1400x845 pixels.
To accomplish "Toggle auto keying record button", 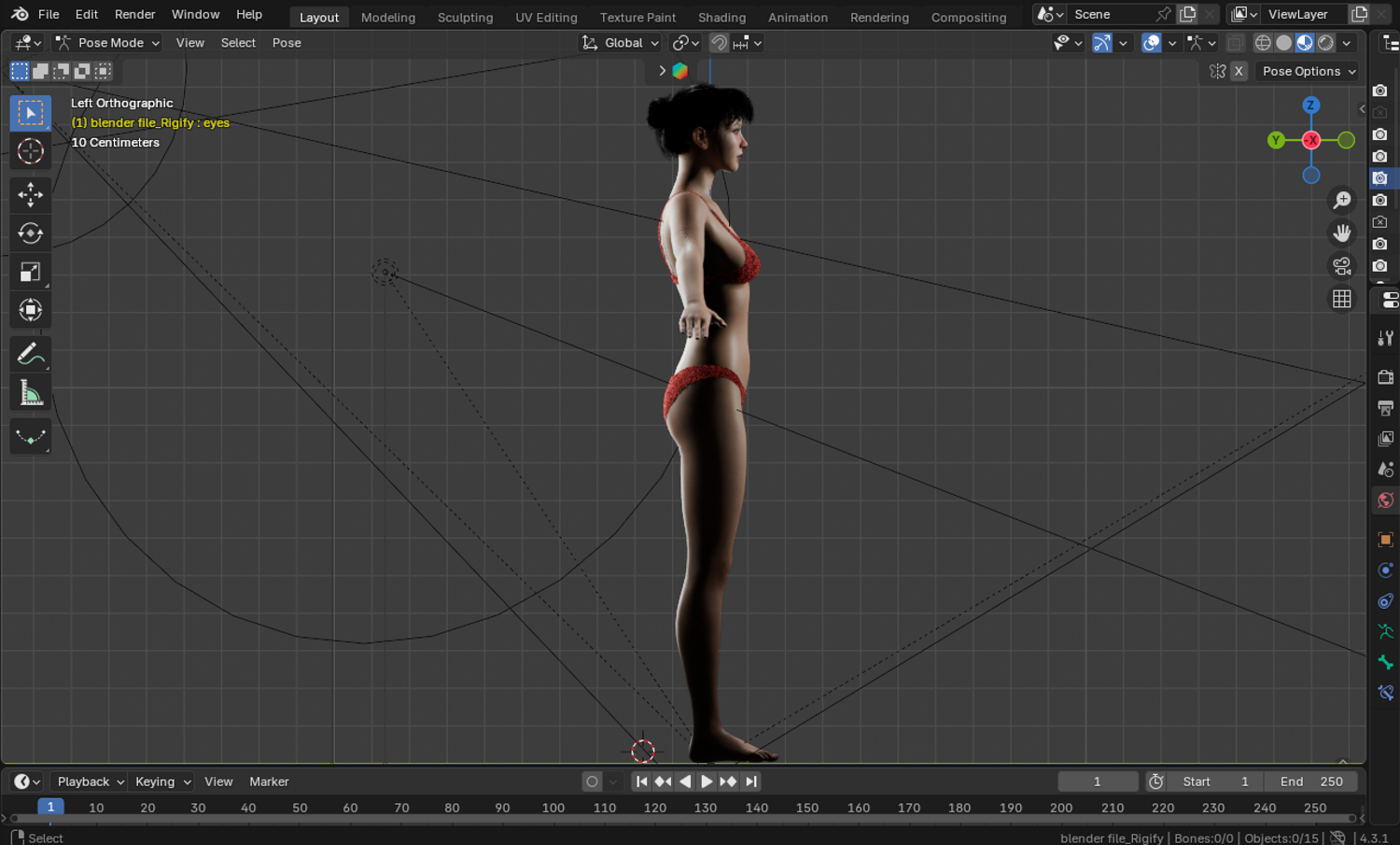I will click(x=592, y=782).
